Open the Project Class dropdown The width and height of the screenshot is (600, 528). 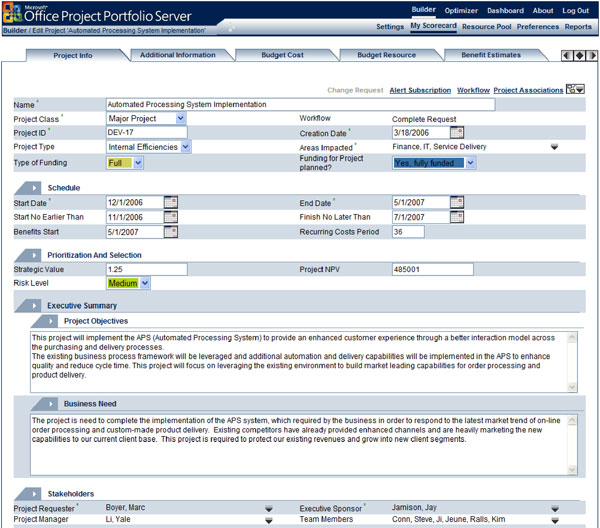tap(180, 119)
